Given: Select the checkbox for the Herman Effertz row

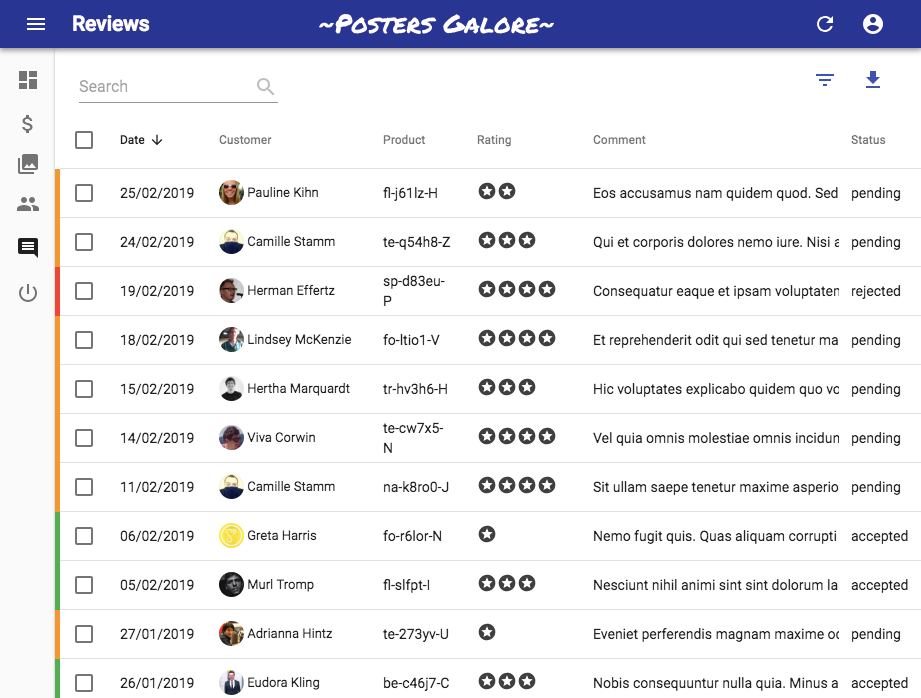Looking at the screenshot, I should click(84, 291).
